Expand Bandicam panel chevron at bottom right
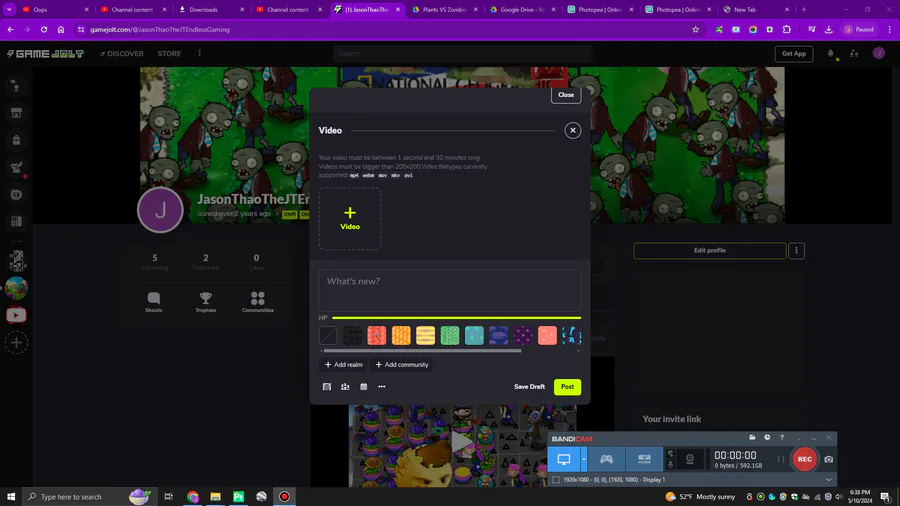This screenshot has width=900, height=506. pos(828,480)
